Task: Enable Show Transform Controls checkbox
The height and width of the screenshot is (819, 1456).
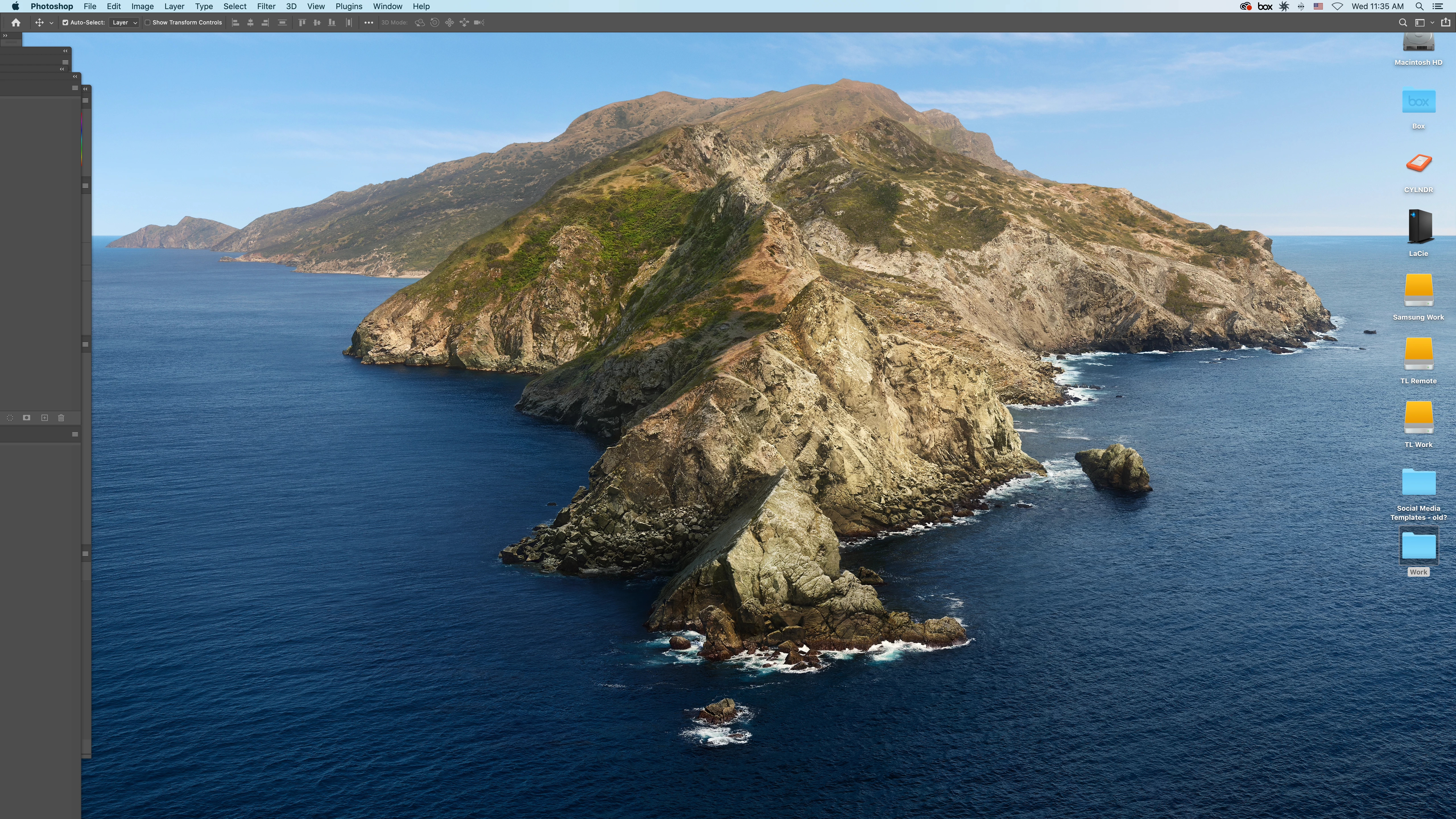Action: pos(148,23)
